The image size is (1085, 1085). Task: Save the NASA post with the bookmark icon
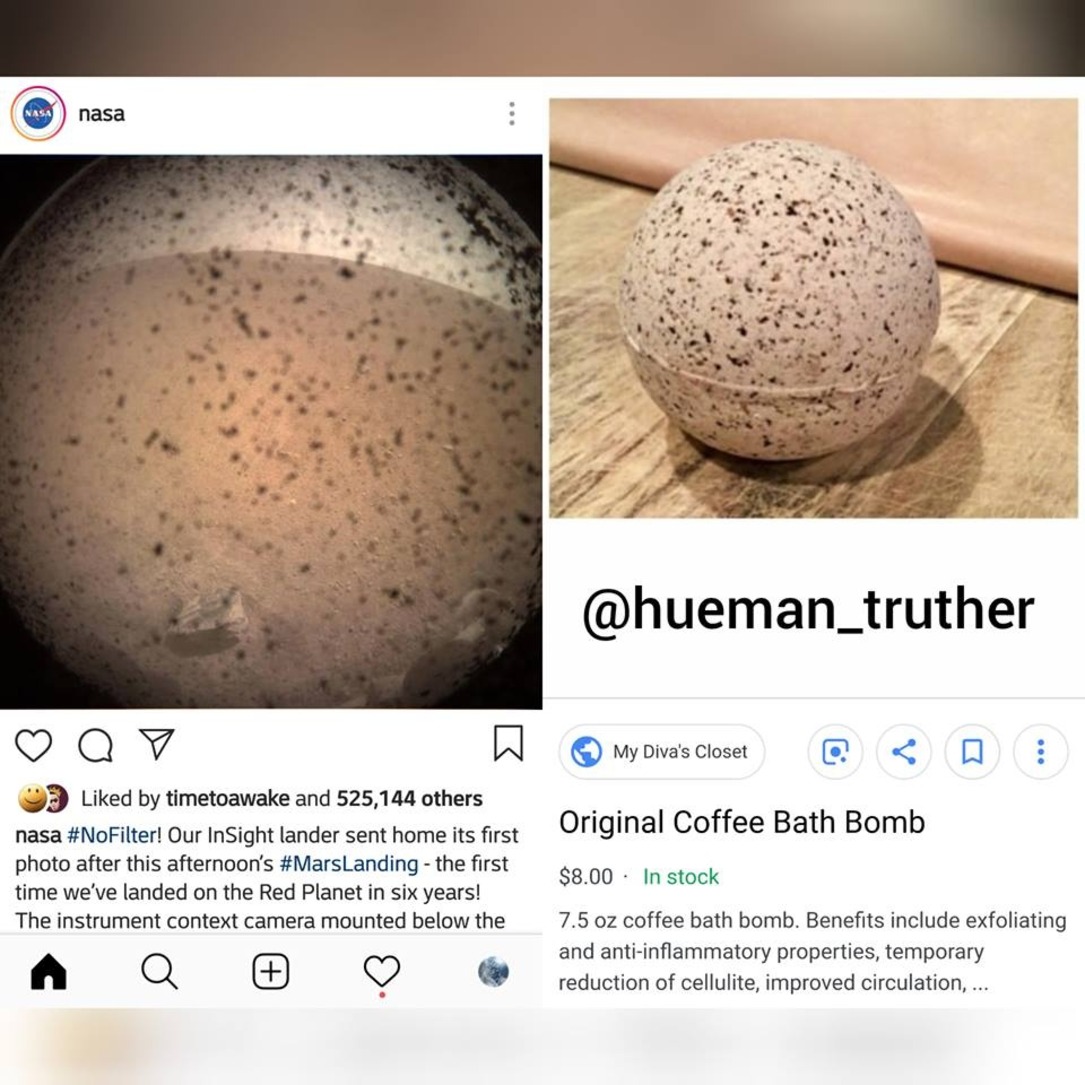pos(508,743)
